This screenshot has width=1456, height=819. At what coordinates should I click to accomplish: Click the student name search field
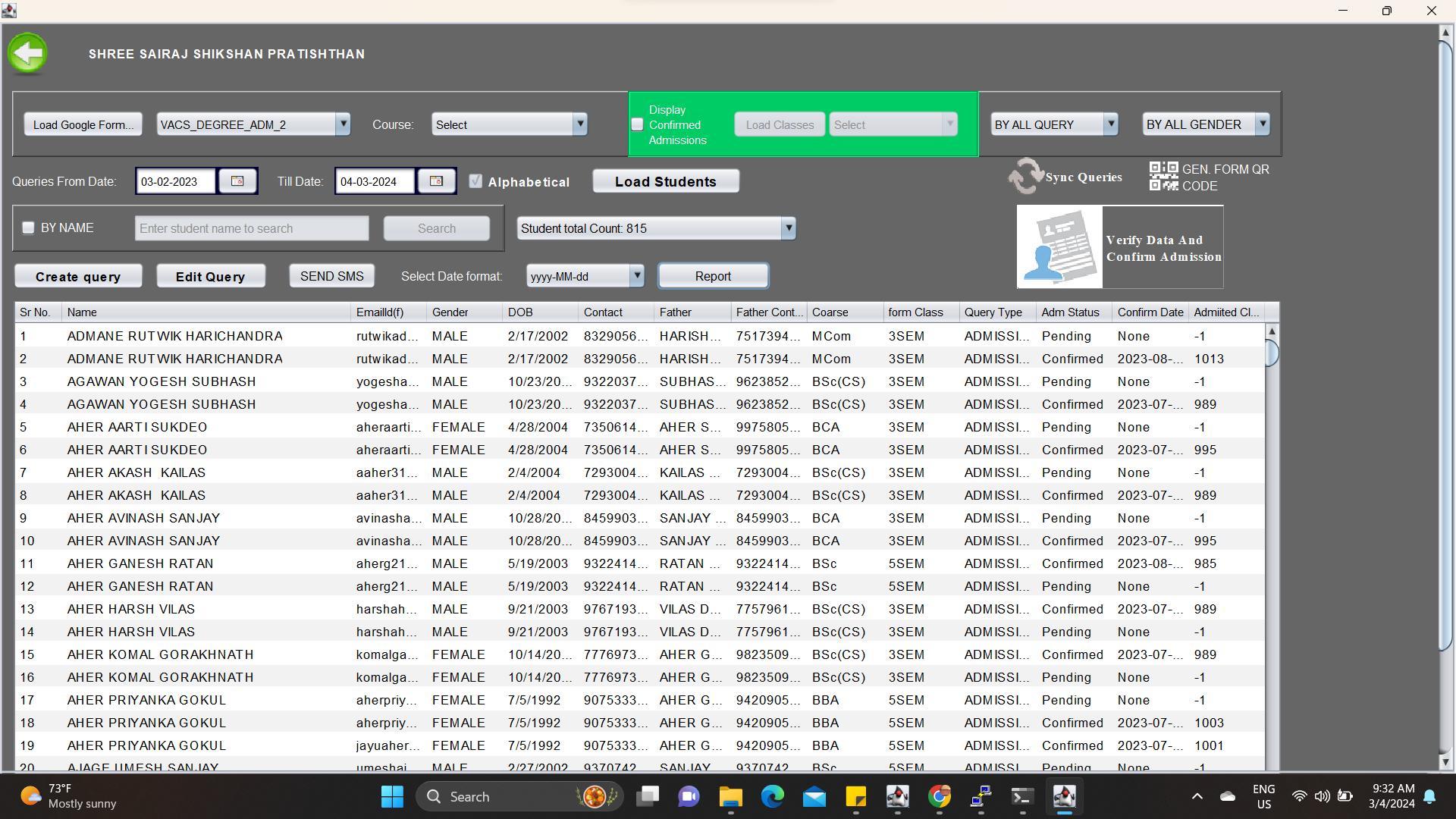pyautogui.click(x=252, y=228)
